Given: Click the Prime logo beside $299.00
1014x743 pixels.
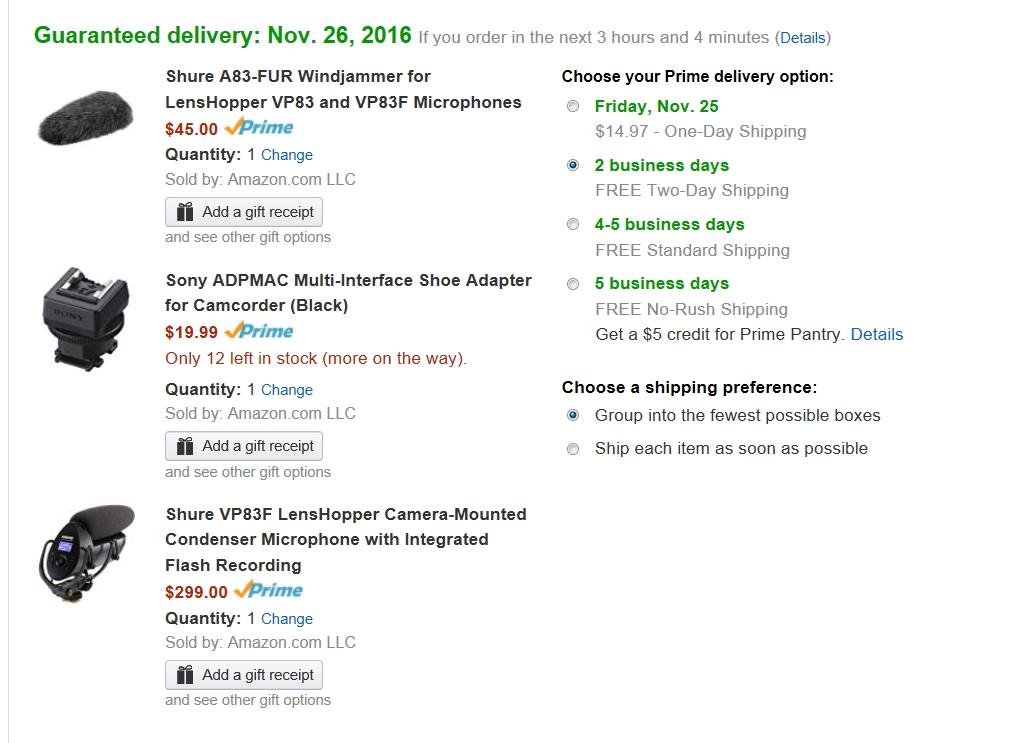Looking at the screenshot, I should point(268,590).
